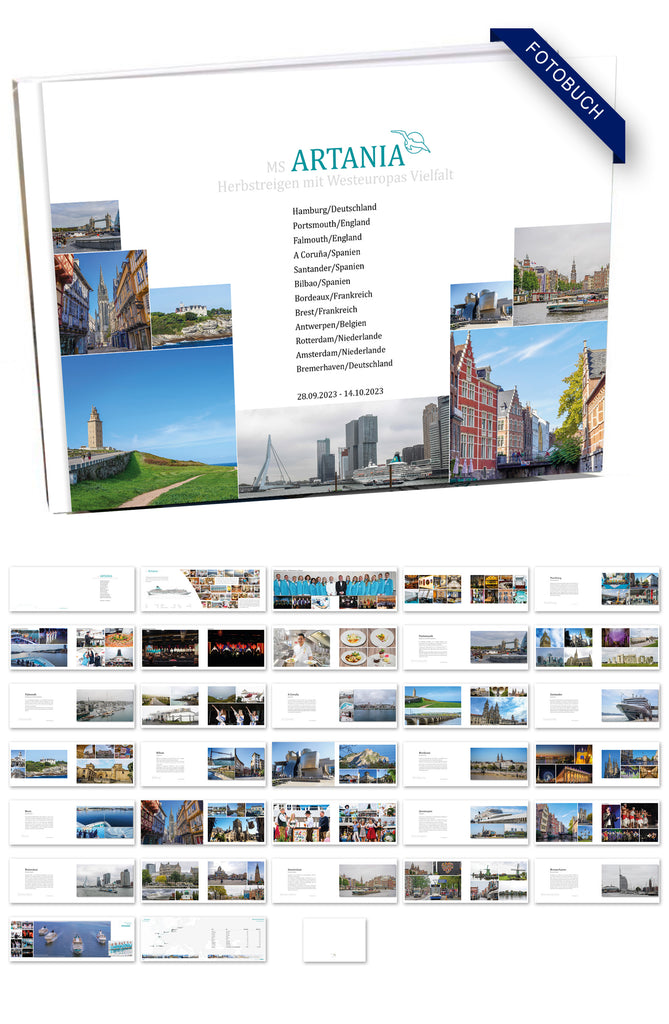The image size is (669, 1024).
Task: Open the Portsmouth Tower Bridge spread
Action: tap(466, 647)
